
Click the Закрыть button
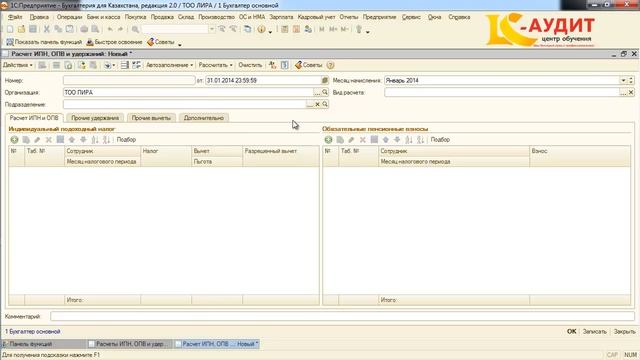pyautogui.click(x=624, y=331)
